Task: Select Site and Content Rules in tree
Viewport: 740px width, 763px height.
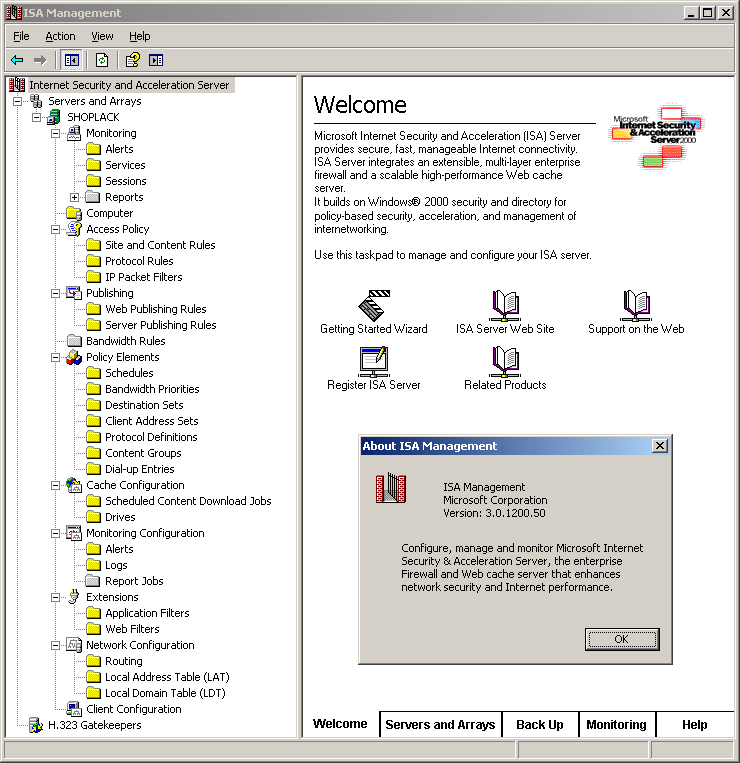Action: point(160,245)
